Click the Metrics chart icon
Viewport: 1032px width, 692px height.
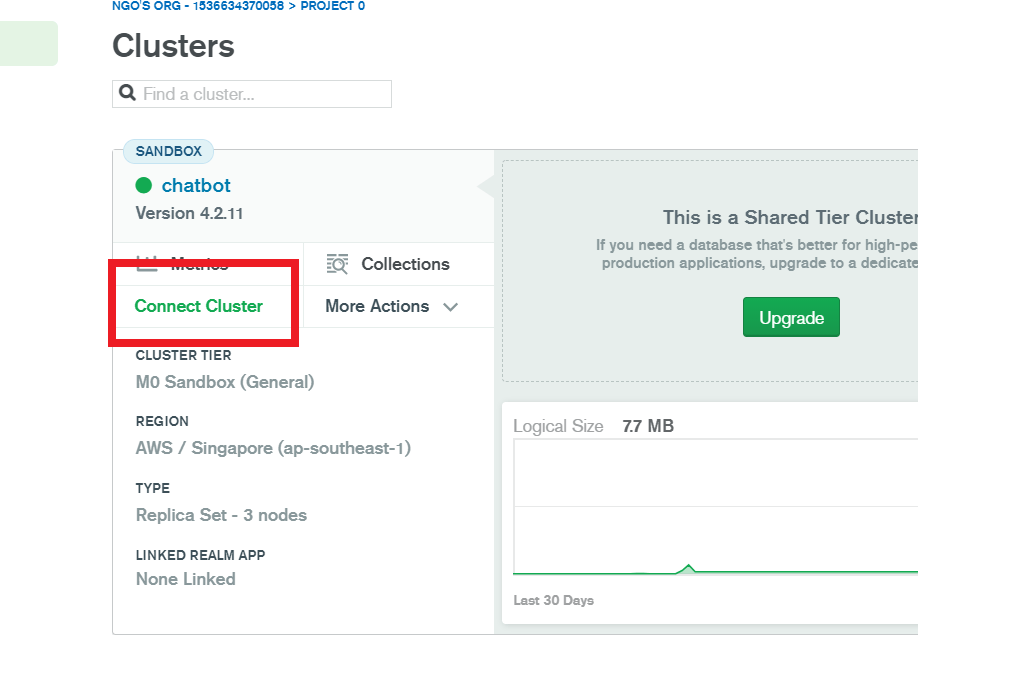coord(147,263)
